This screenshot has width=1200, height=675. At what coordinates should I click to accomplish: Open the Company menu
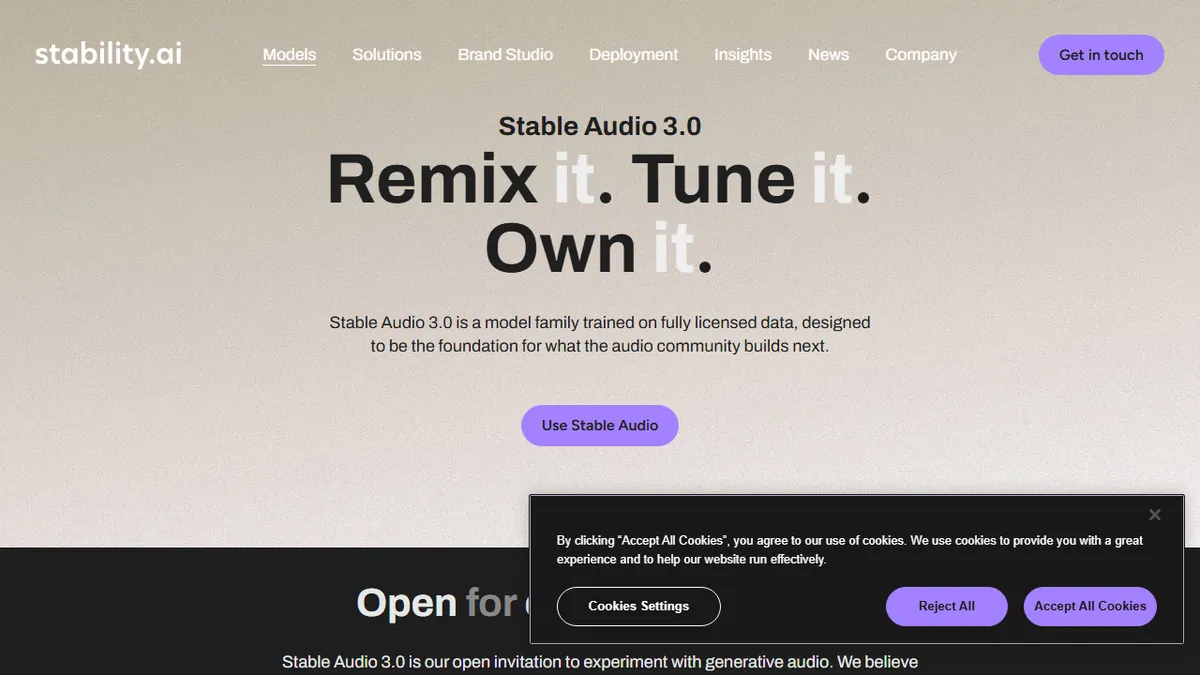click(x=921, y=55)
